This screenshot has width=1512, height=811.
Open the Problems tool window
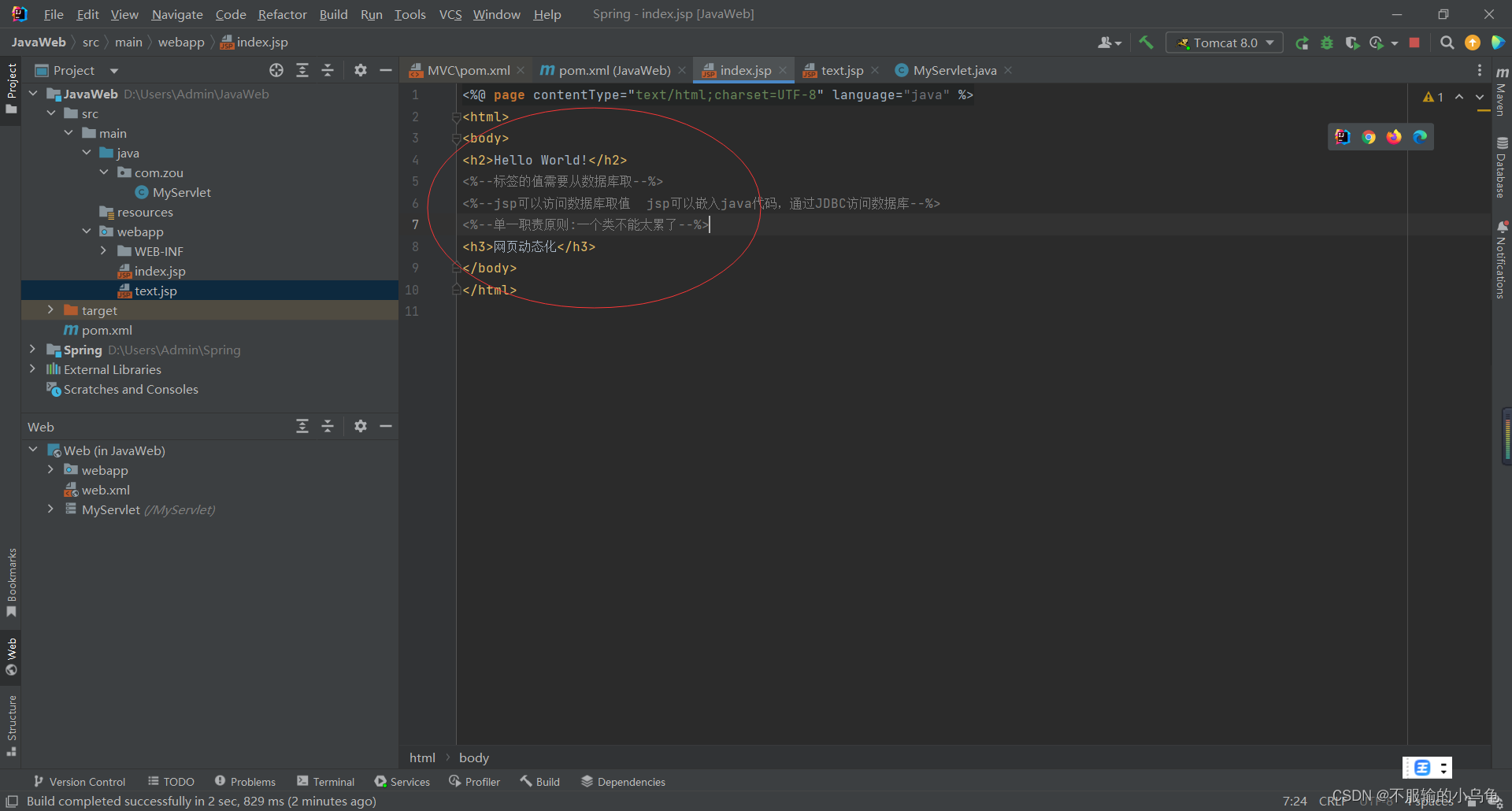(x=245, y=782)
